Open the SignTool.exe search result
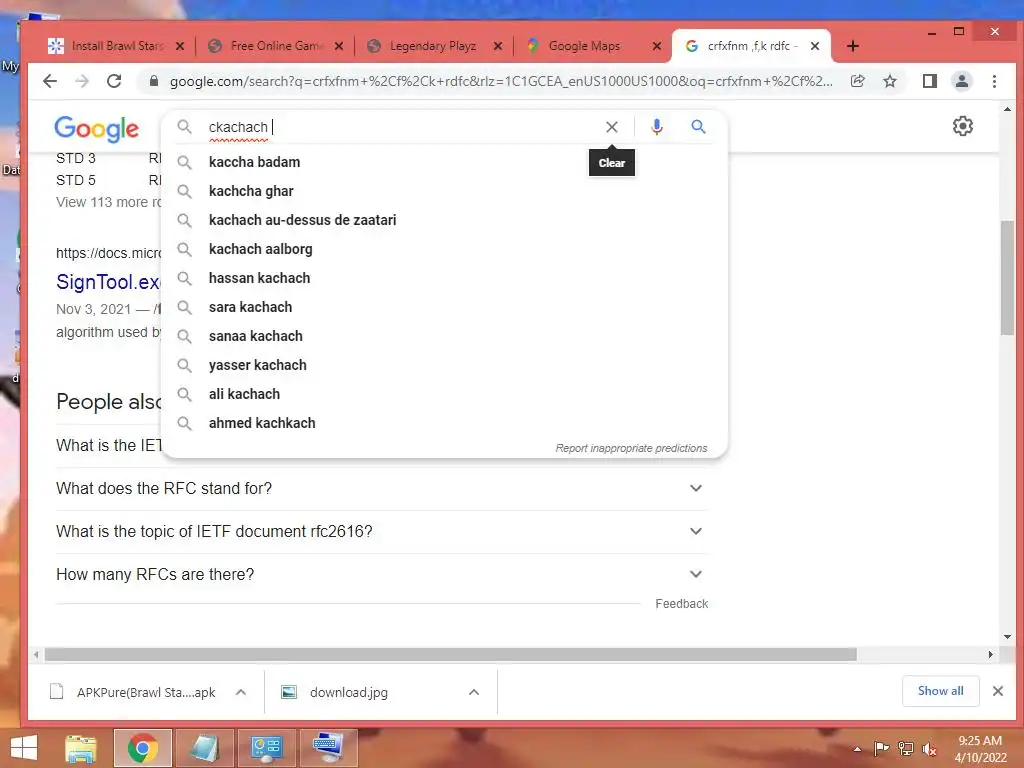The height and width of the screenshot is (768, 1024). click(108, 282)
